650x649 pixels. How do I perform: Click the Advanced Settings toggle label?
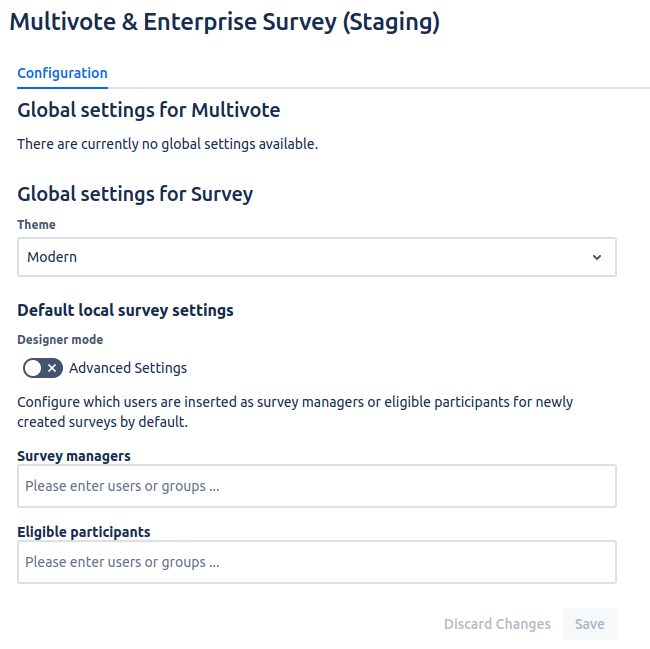click(128, 368)
